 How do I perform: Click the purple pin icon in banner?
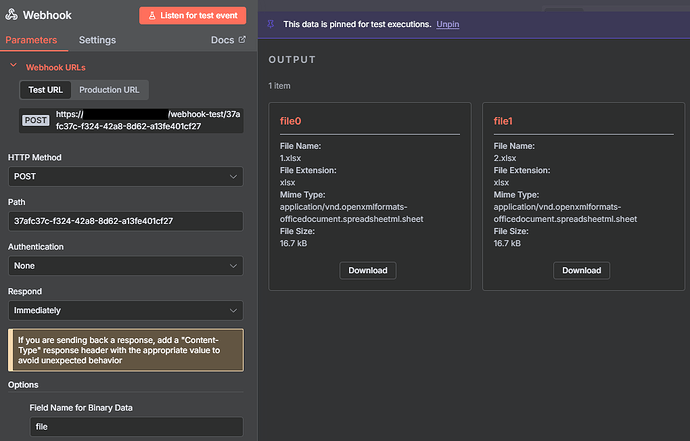tap(272, 23)
